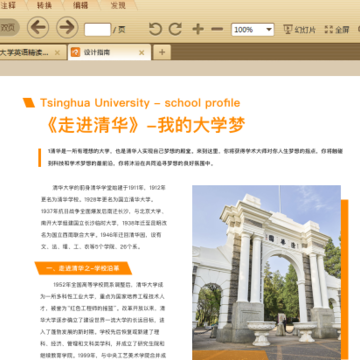This screenshot has width=360, height=360.
Task: Select the 设计指南 document tab
Action: click(109, 52)
